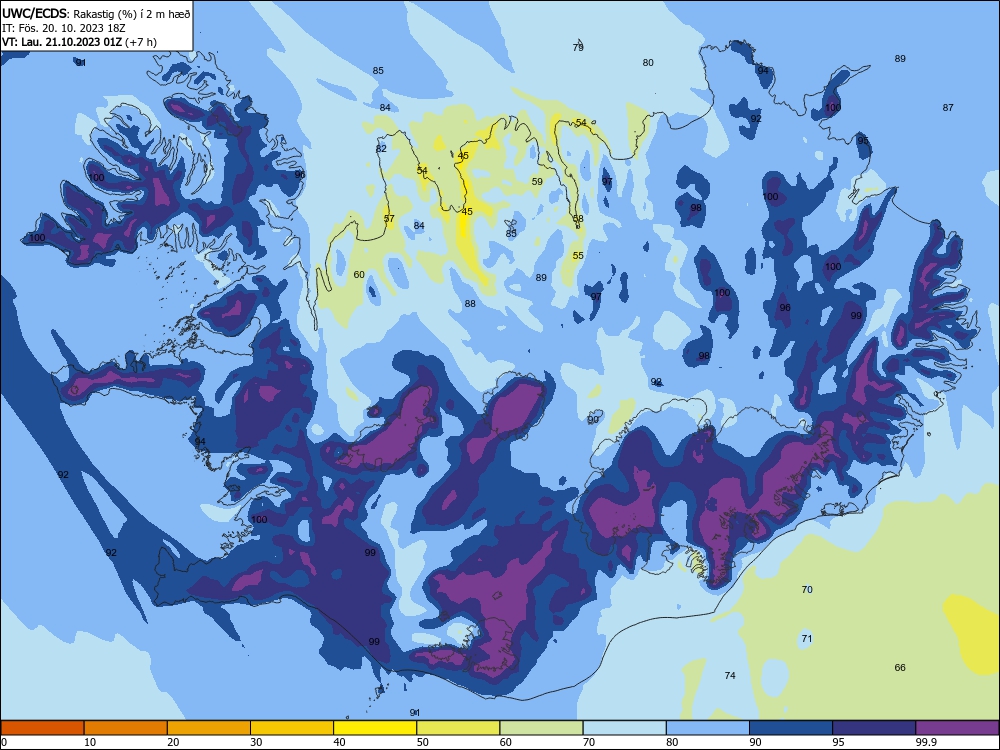This screenshot has height=750, width=1000.
Task: Select the 30–40 golden legend swatch
Action: click(x=292, y=728)
